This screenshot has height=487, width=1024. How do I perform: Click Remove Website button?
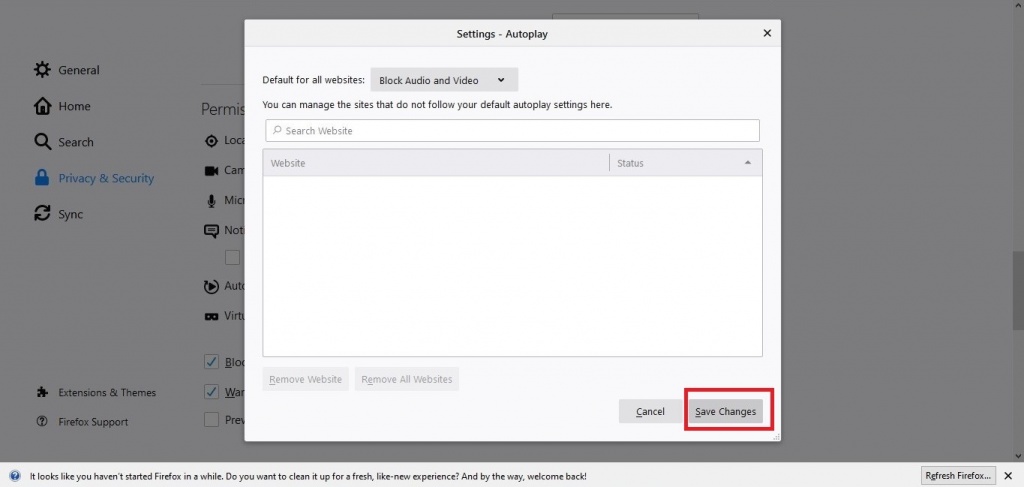[x=306, y=379]
